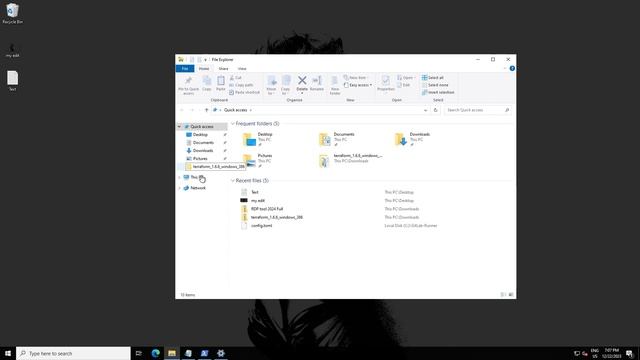
Task: Click the Rename button in the ribbon
Action: point(317,84)
